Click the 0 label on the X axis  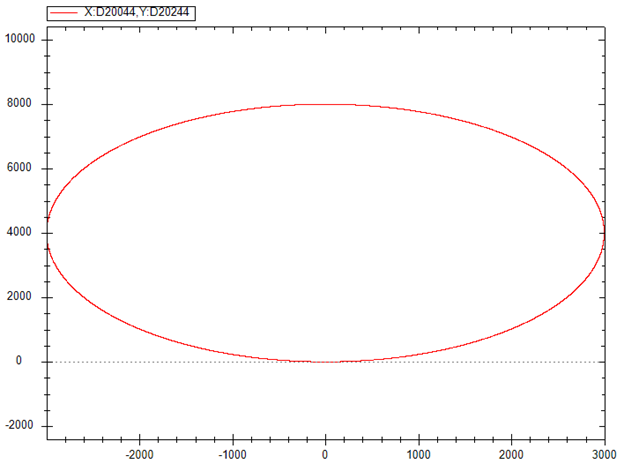325,453
